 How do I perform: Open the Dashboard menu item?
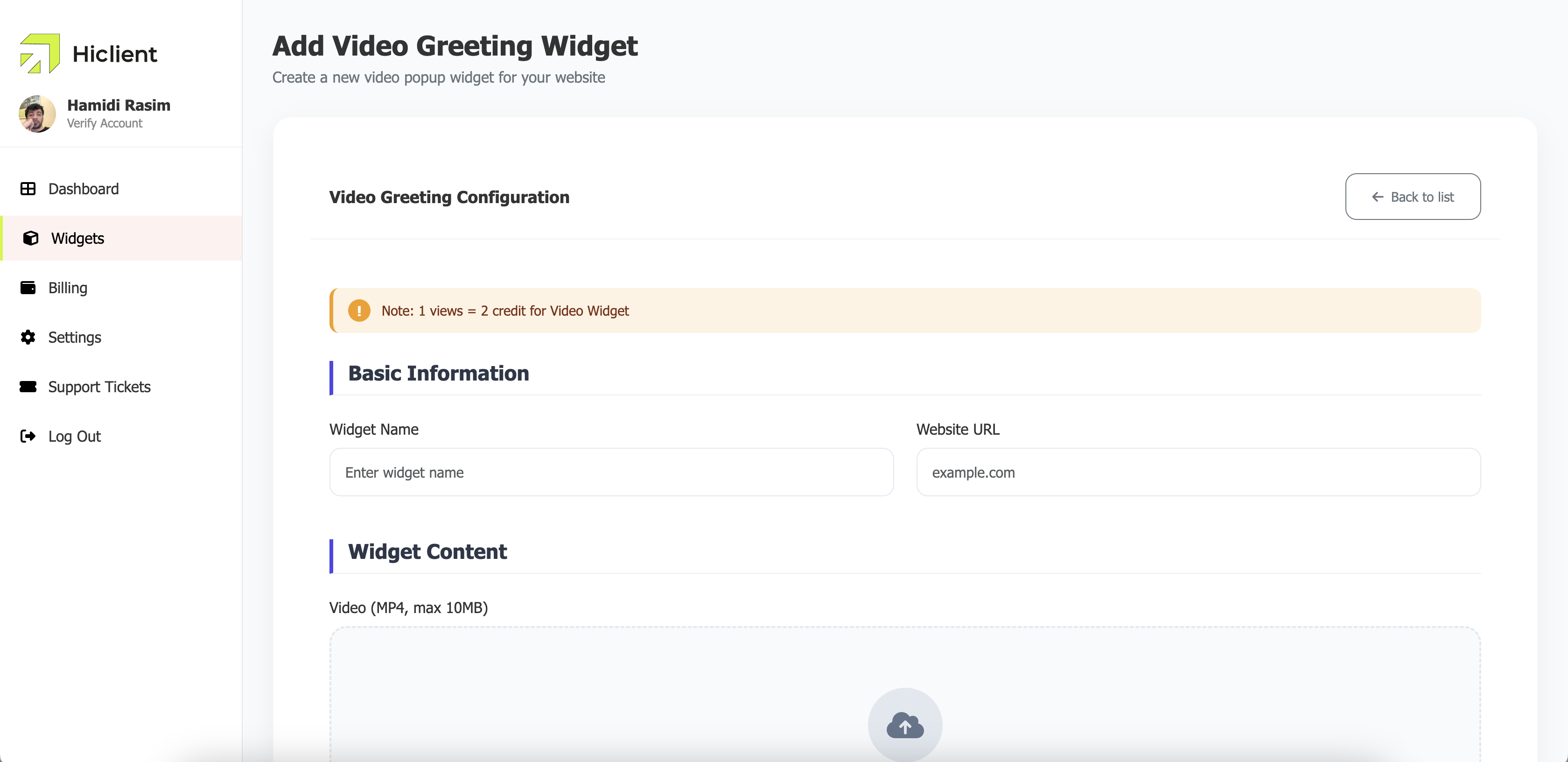(121, 189)
